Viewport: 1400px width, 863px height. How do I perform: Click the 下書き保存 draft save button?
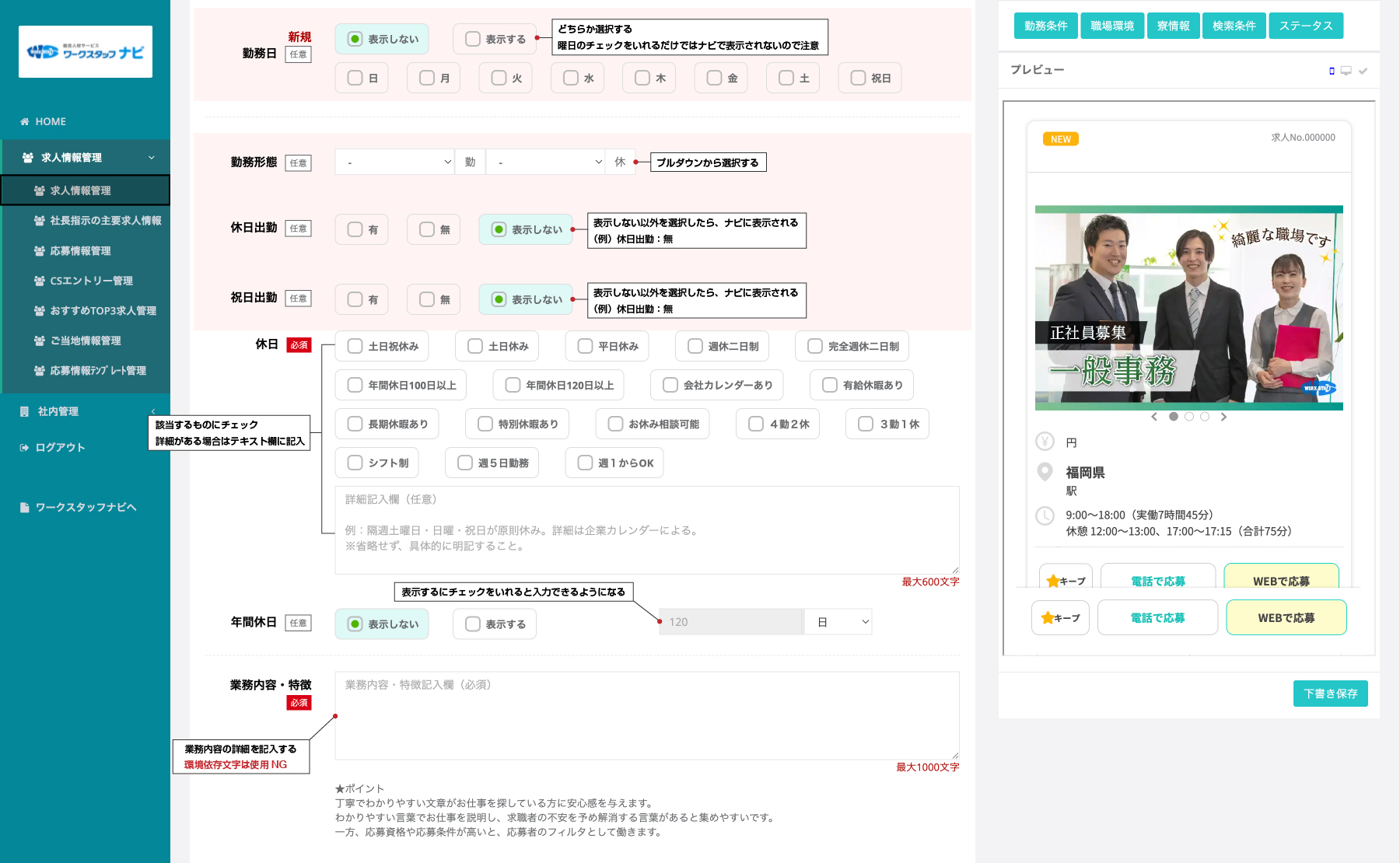tap(1330, 694)
